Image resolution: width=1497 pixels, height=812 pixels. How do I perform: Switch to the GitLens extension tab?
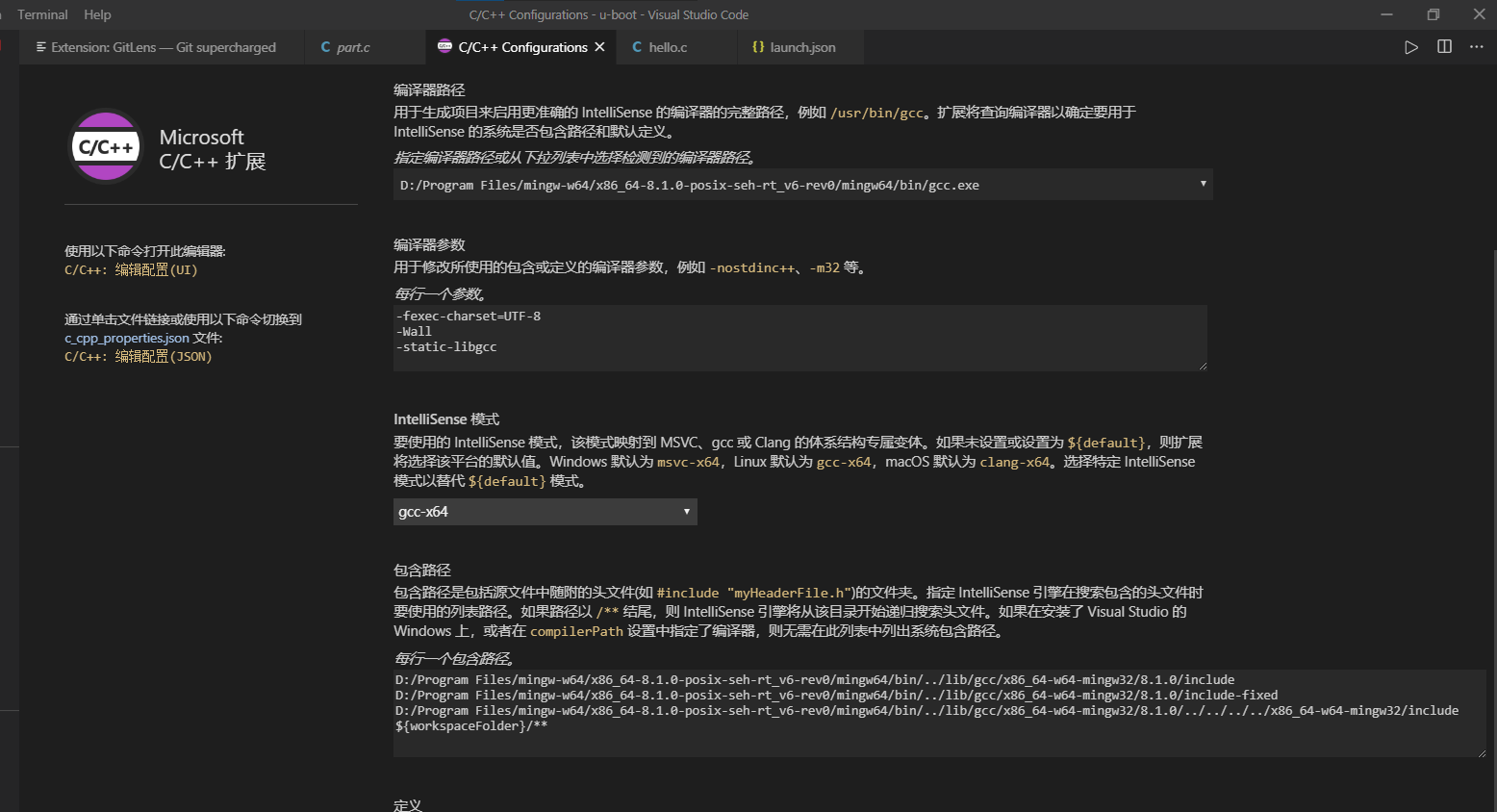(x=163, y=47)
